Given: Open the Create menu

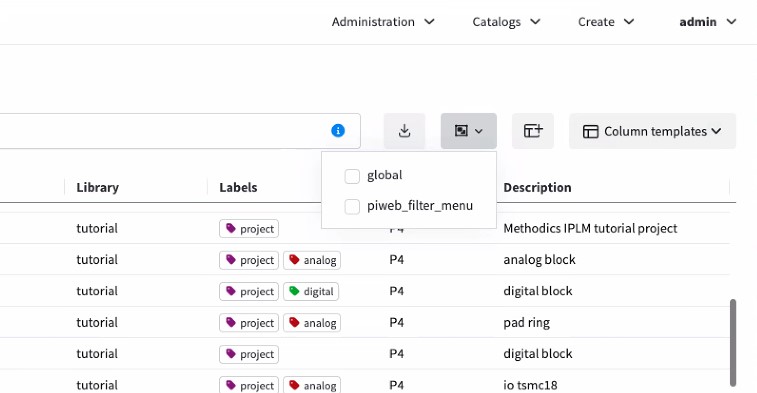Looking at the screenshot, I should (x=606, y=22).
